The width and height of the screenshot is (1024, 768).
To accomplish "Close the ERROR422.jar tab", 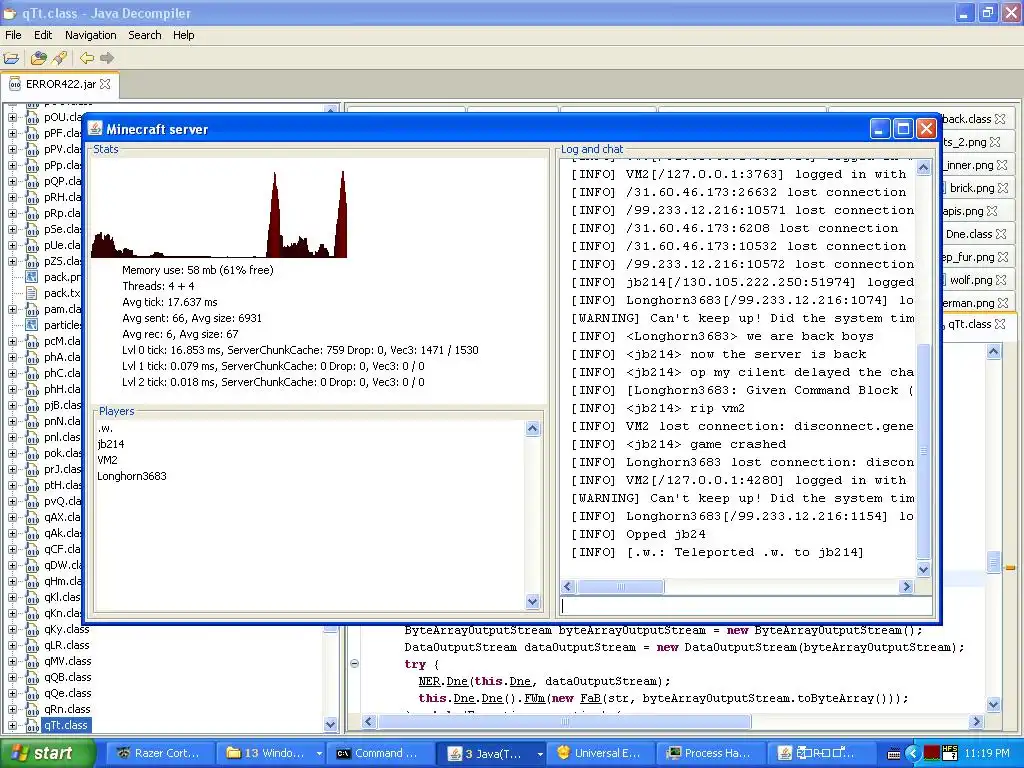I will [x=105, y=84].
